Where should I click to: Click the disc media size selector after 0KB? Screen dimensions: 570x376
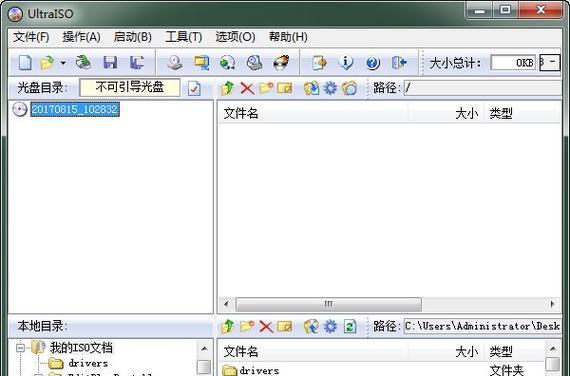[549, 63]
